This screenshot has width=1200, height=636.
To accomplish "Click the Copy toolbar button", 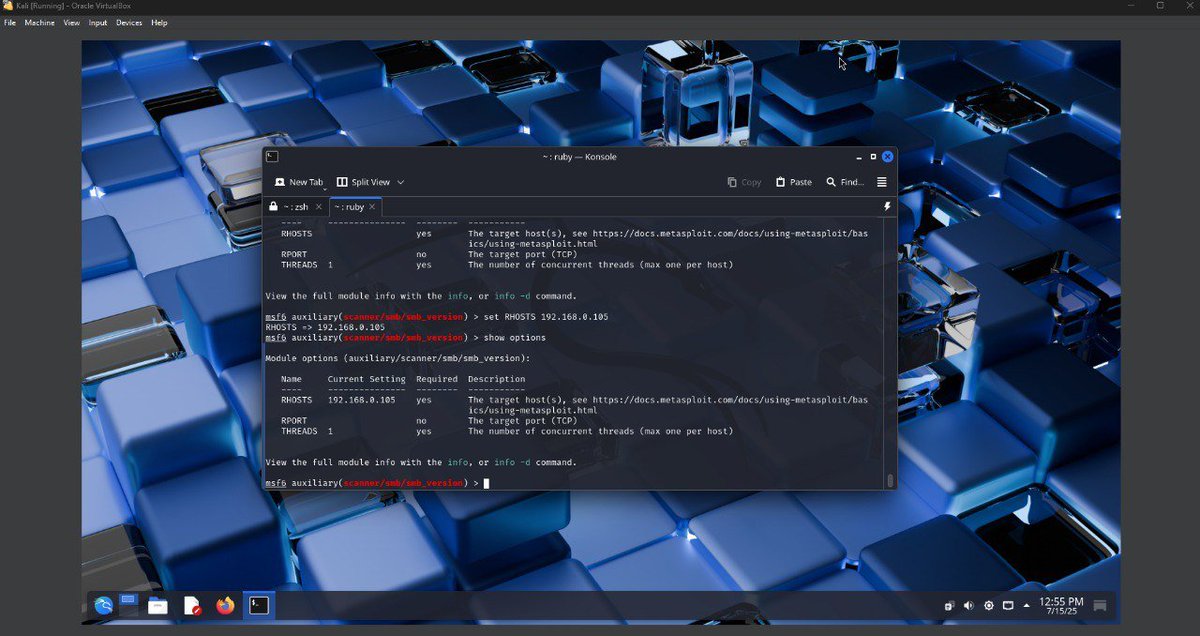I will pos(744,182).
